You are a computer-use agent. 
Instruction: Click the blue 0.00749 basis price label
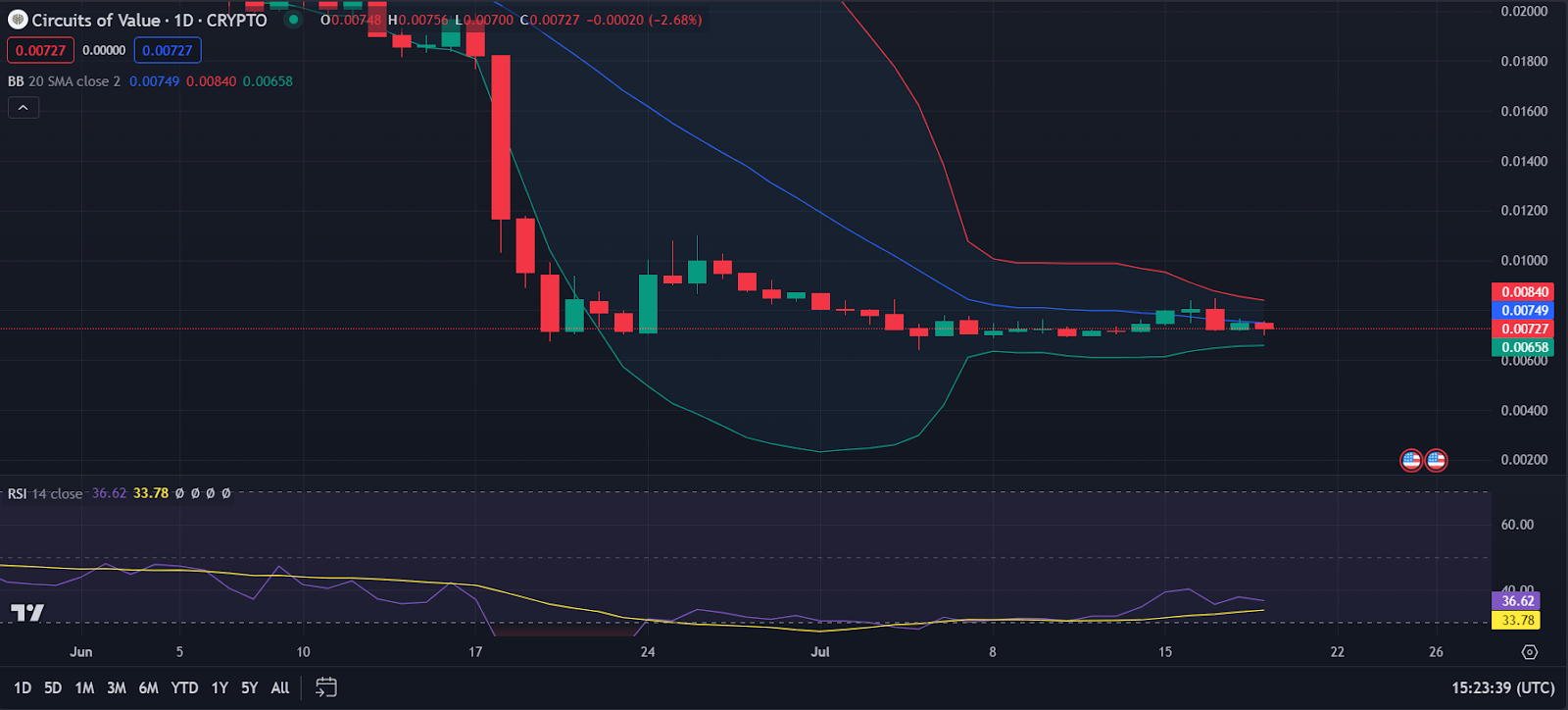click(x=1525, y=311)
